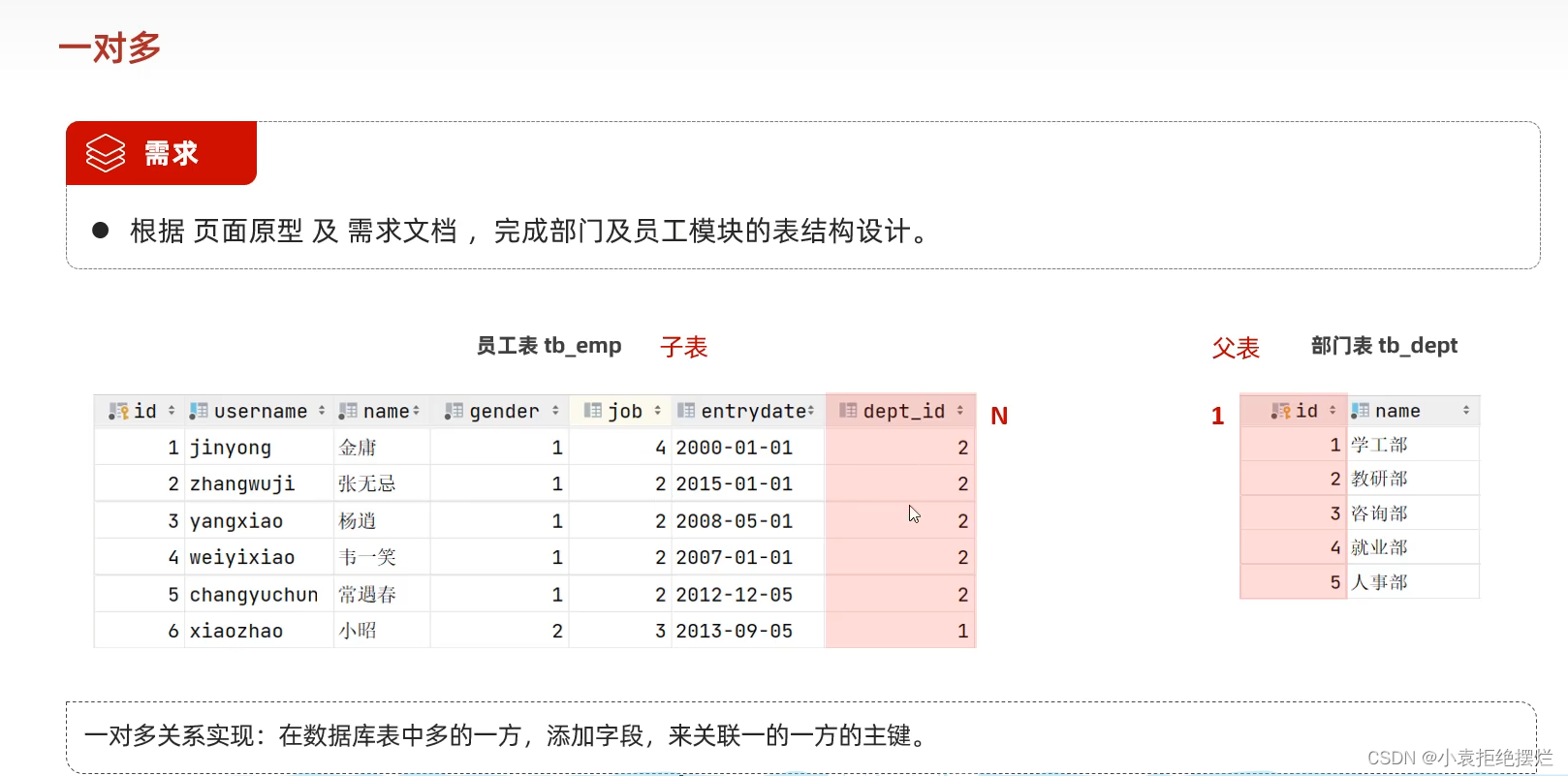The height and width of the screenshot is (776, 1568).
Task: Click the name column icon in tb_emp
Action: [x=348, y=411]
